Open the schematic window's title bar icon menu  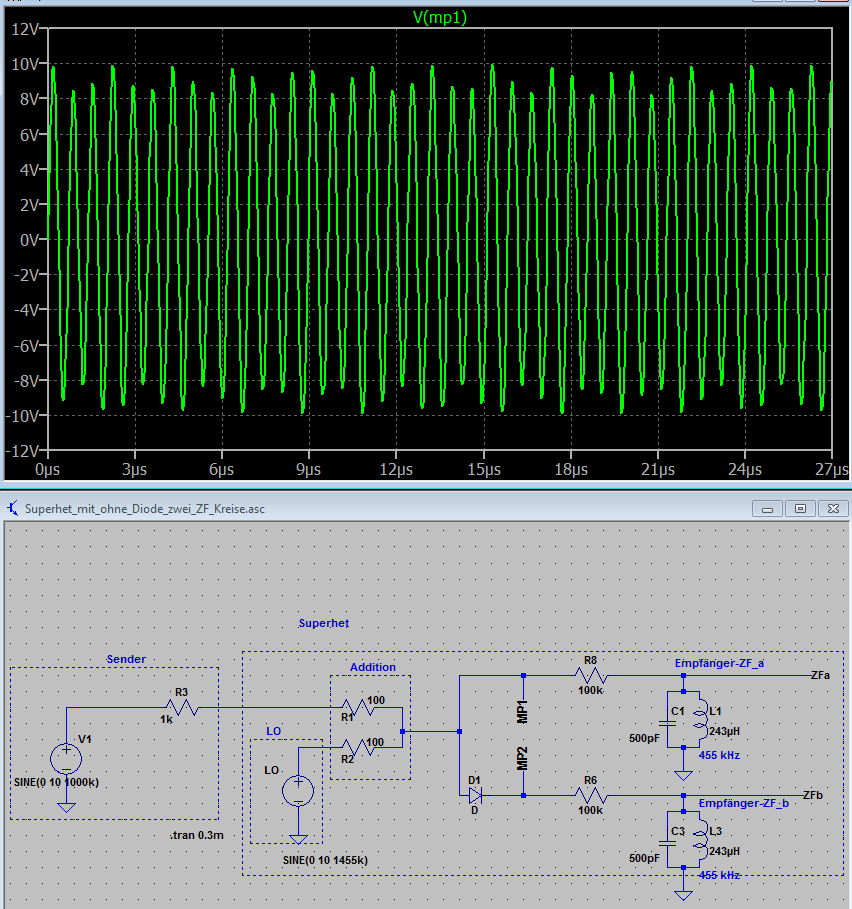tap(12, 508)
